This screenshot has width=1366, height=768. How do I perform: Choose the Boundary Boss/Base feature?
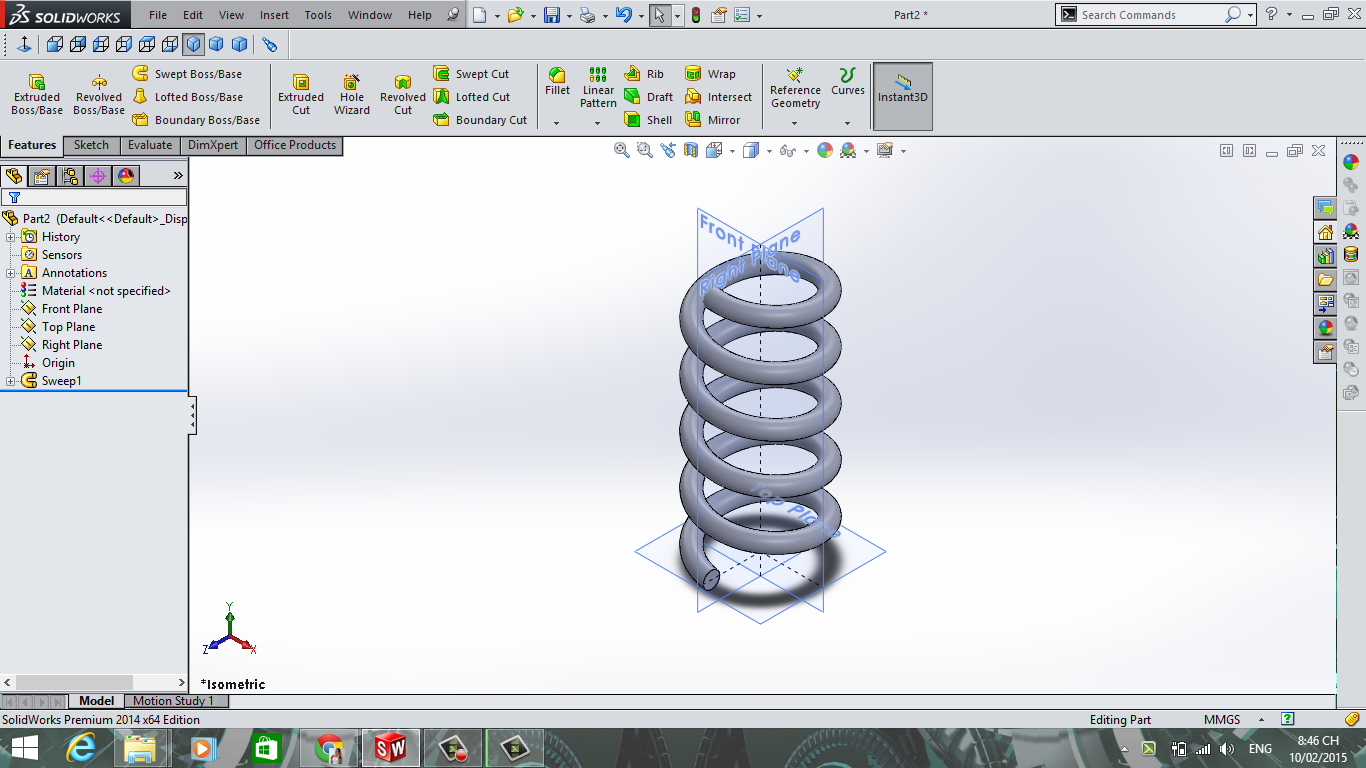pyautogui.click(x=196, y=120)
